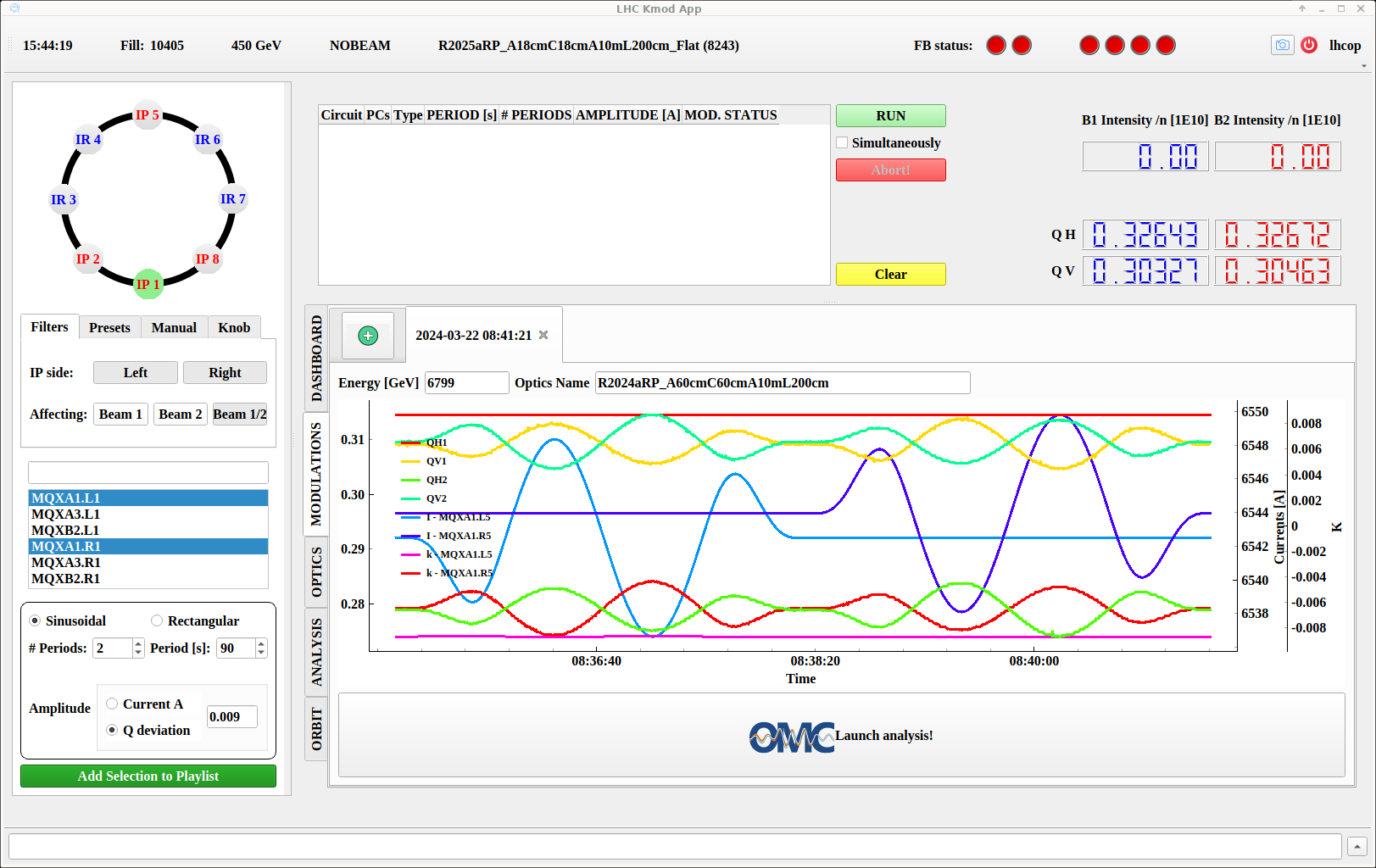Screen dimensions: 1376x868
Task: Select the highlighted IP 1 node
Action: pos(148,284)
